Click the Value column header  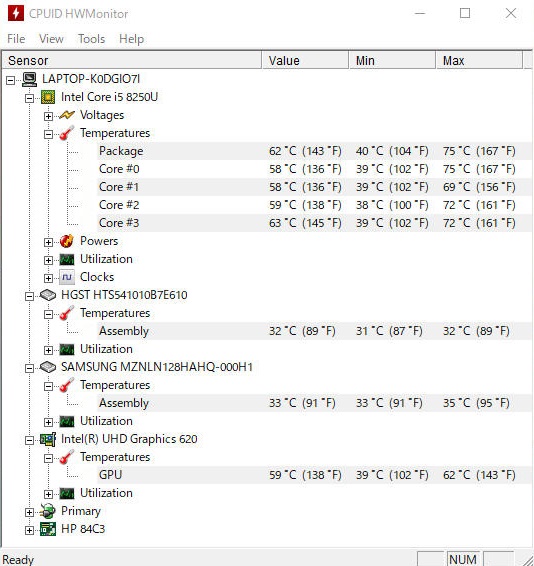tap(305, 60)
